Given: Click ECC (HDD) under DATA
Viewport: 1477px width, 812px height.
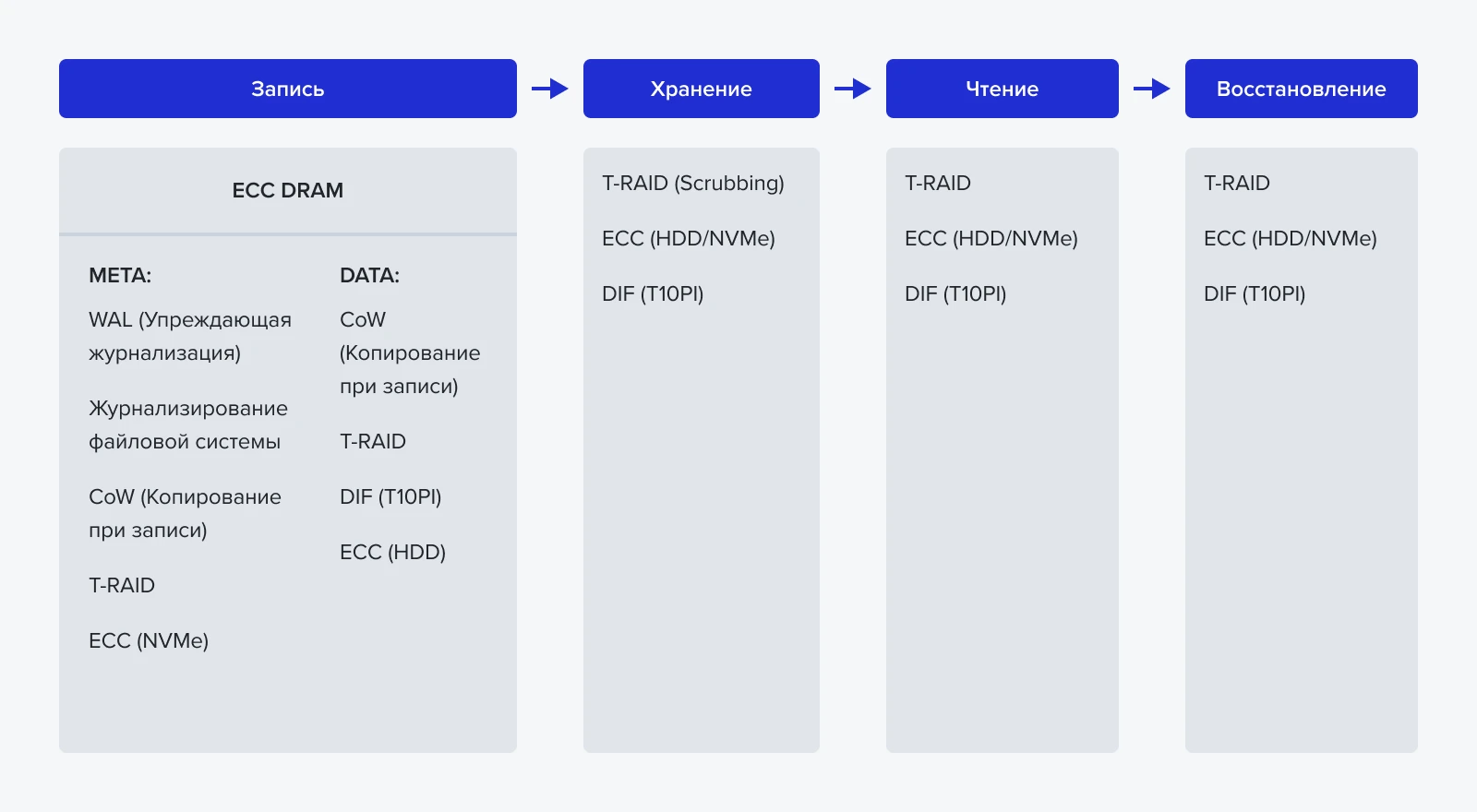Looking at the screenshot, I should 392,552.
